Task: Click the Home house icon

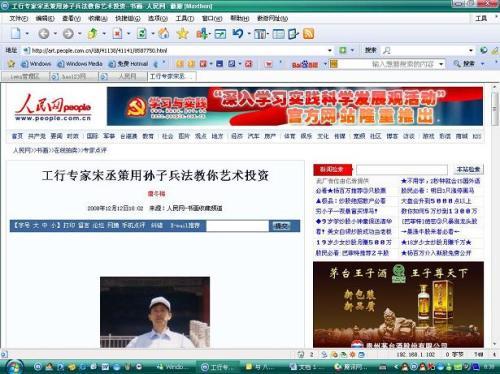Action: click(163, 33)
